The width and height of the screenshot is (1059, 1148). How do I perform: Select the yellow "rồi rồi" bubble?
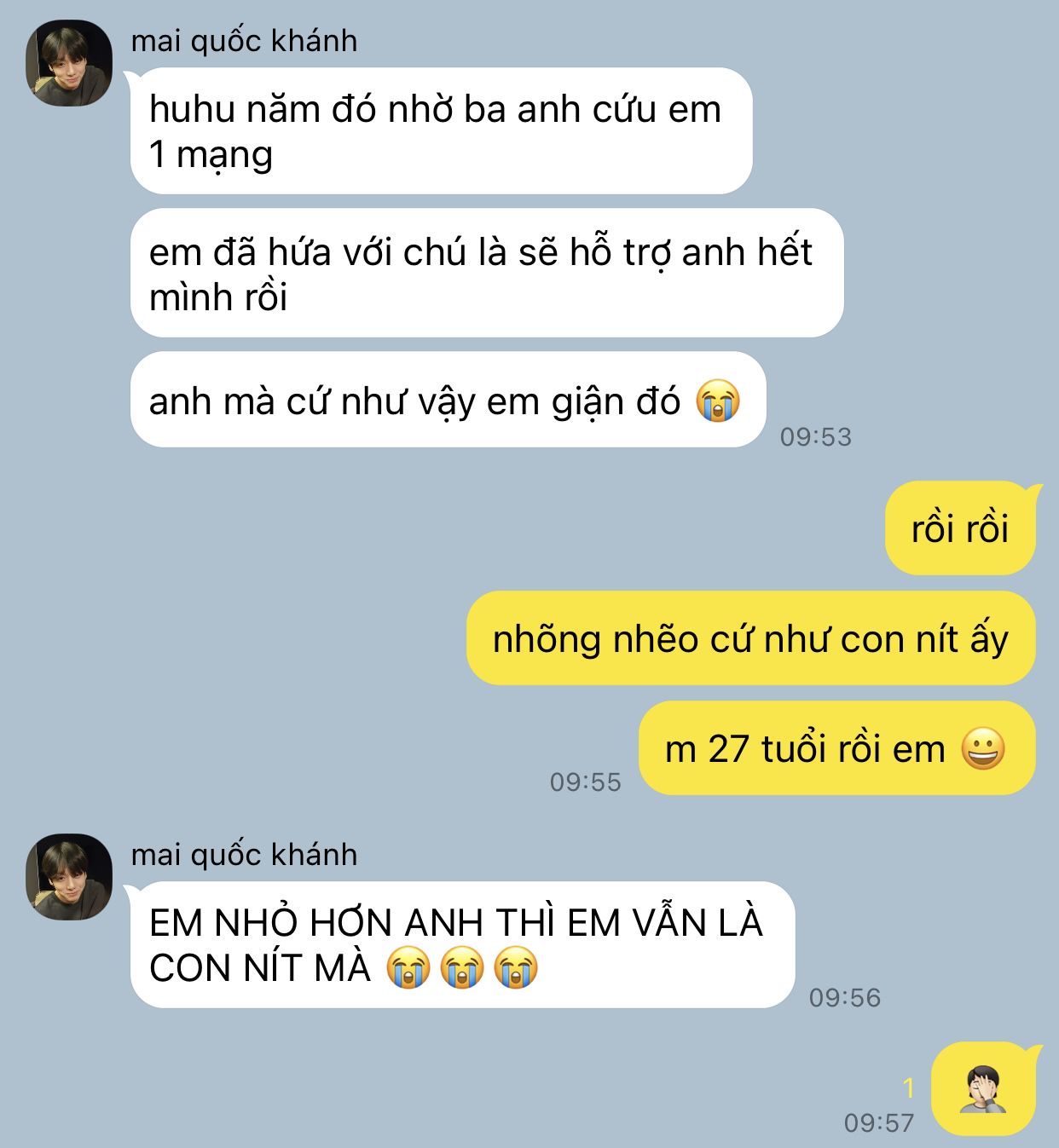click(x=961, y=528)
